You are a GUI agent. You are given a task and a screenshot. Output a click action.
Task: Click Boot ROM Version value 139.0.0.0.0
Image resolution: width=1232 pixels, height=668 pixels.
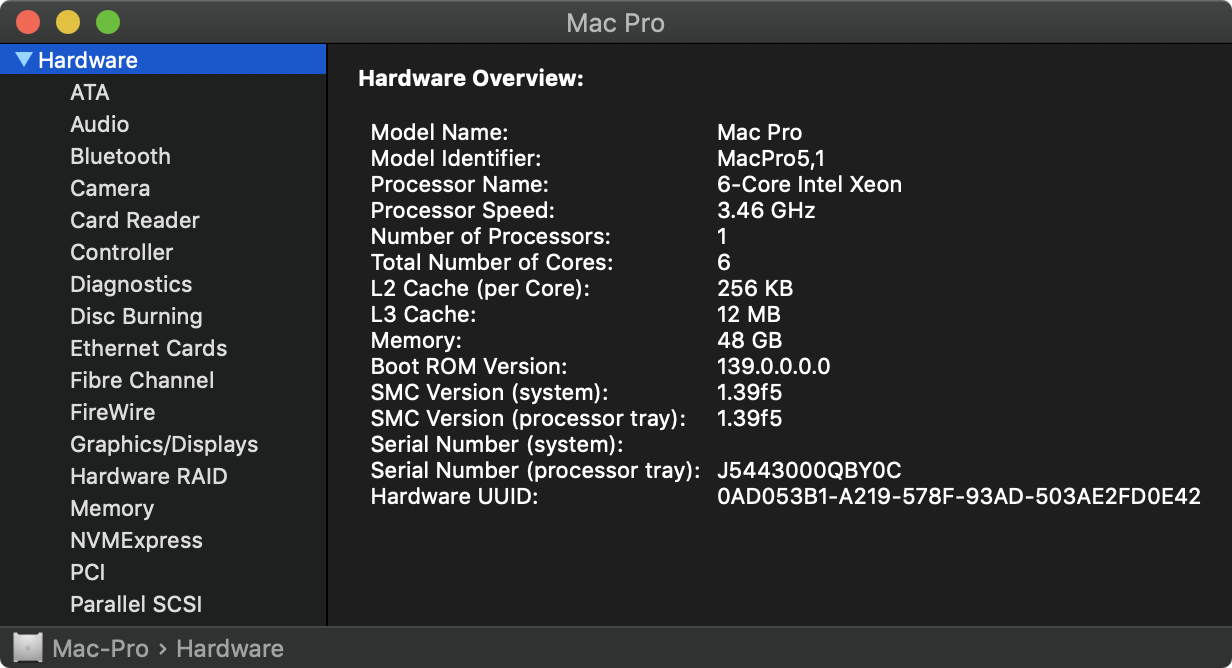click(x=773, y=366)
